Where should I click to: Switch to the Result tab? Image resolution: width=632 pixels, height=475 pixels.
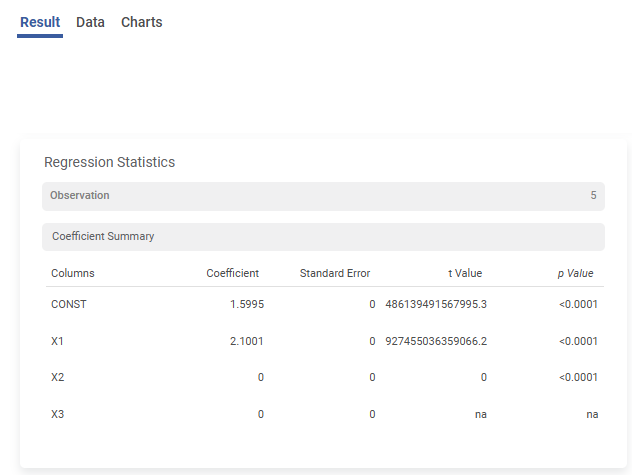(40, 22)
